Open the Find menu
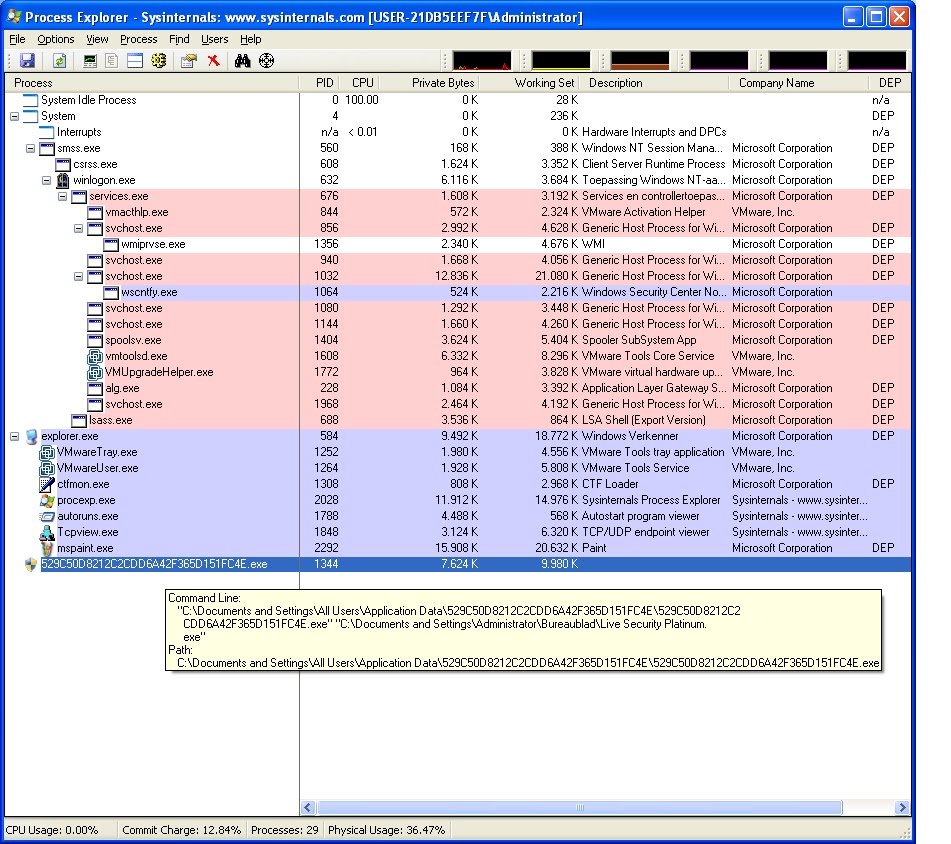The width and height of the screenshot is (951, 844). click(179, 39)
